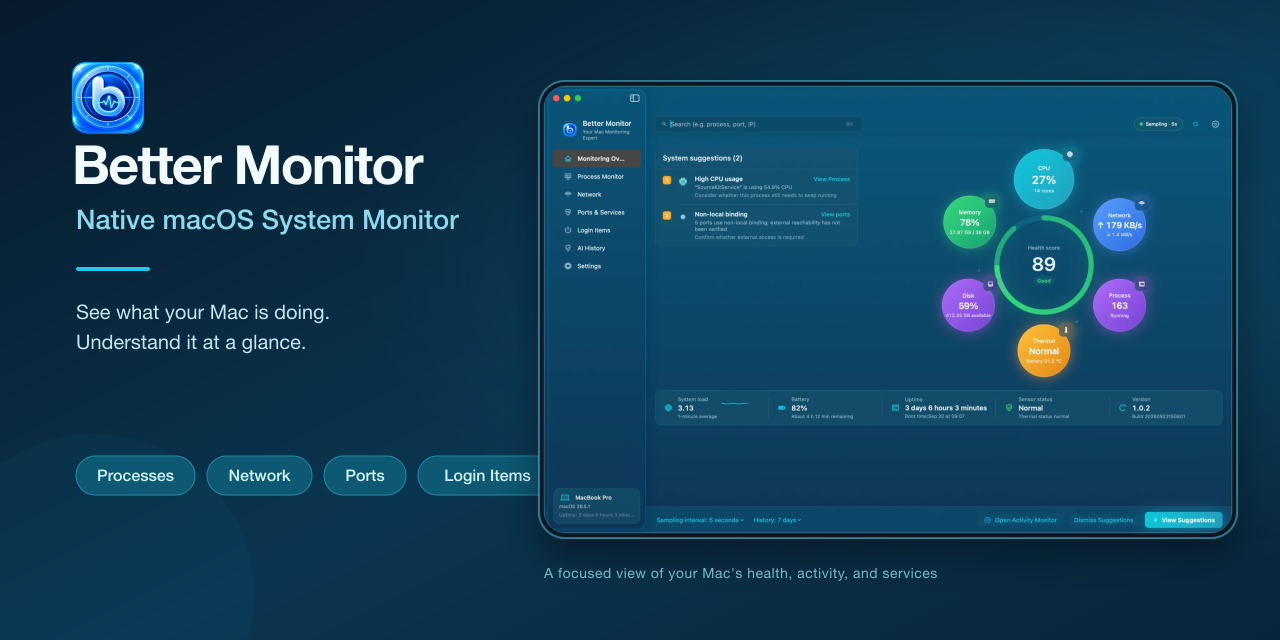This screenshot has height=640, width=1280.
Task: Click the thermometer badge on the Thermal bubble
Action: [x=1066, y=330]
